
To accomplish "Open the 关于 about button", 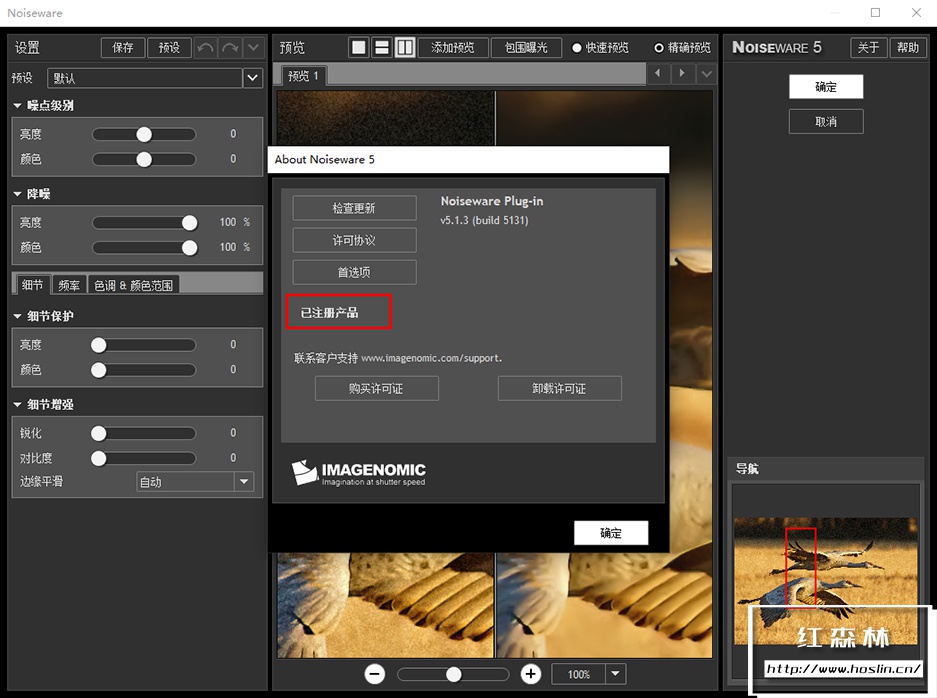I will point(868,48).
